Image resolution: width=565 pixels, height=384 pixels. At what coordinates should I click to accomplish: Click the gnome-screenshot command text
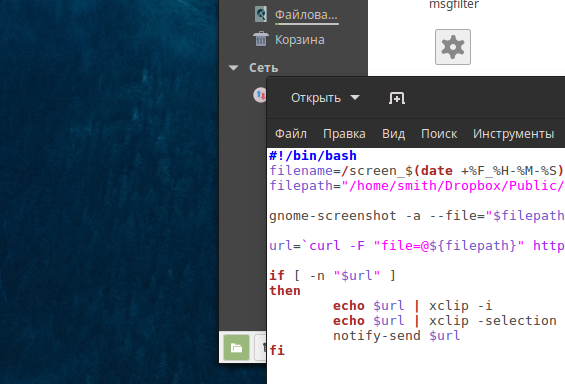(333, 215)
